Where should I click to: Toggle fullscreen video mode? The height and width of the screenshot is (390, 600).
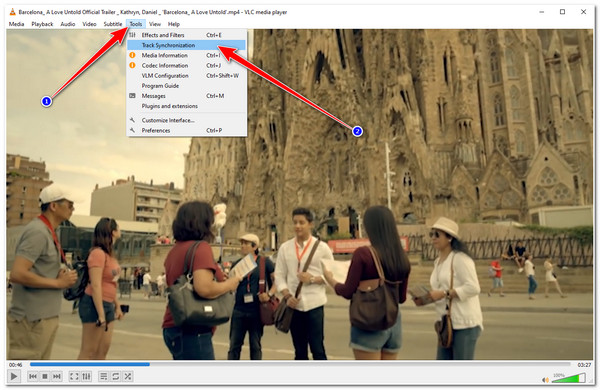(74, 377)
